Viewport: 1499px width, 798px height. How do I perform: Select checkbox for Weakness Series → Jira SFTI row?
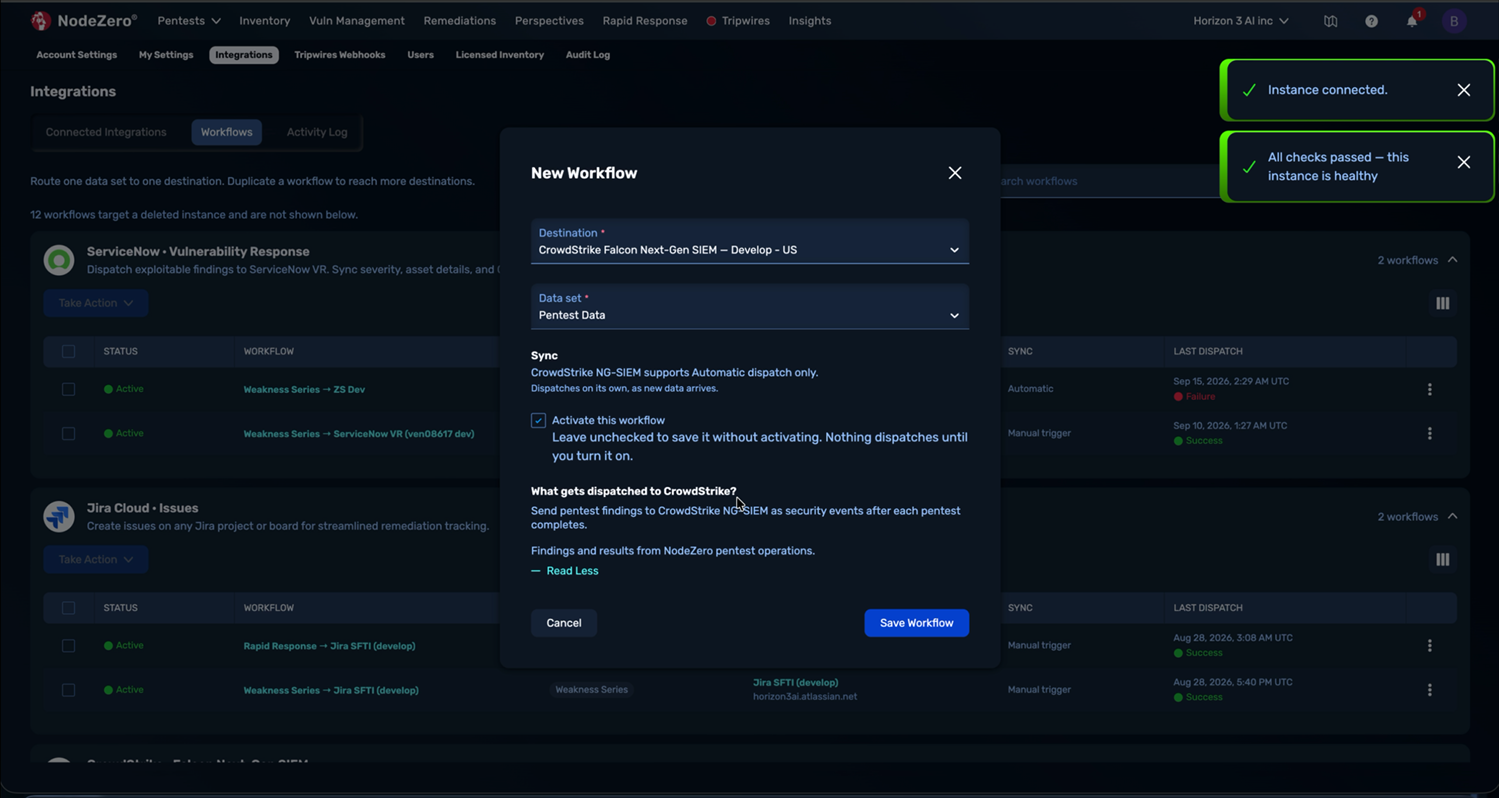coord(68,690)
